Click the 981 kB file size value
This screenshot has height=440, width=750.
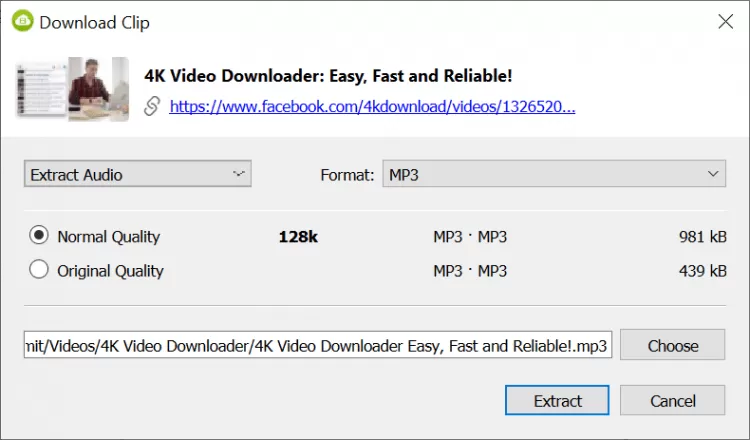tap(702, 237)
